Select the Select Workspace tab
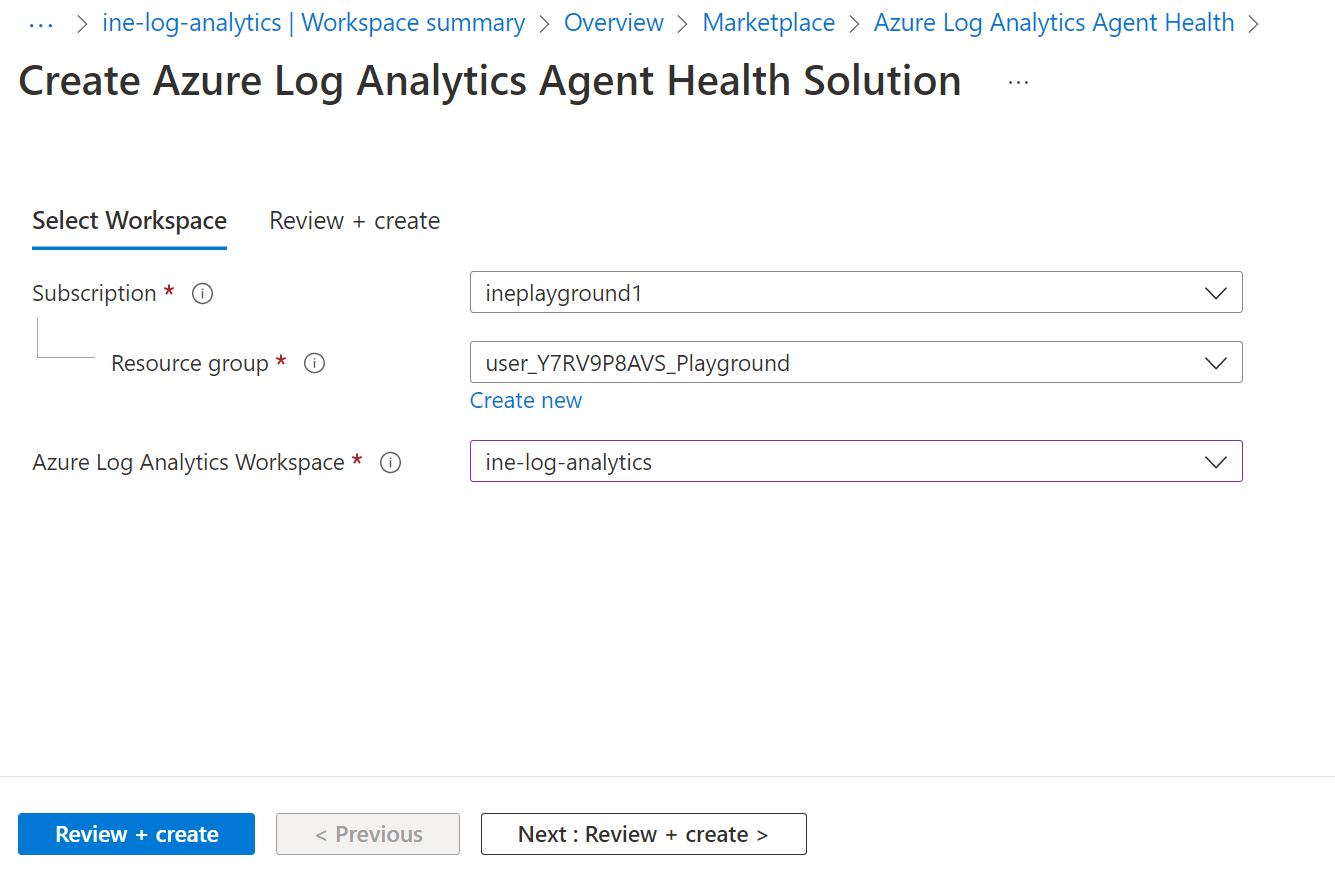The height and width of the screenshot is (884, 1335). (129, 221)
